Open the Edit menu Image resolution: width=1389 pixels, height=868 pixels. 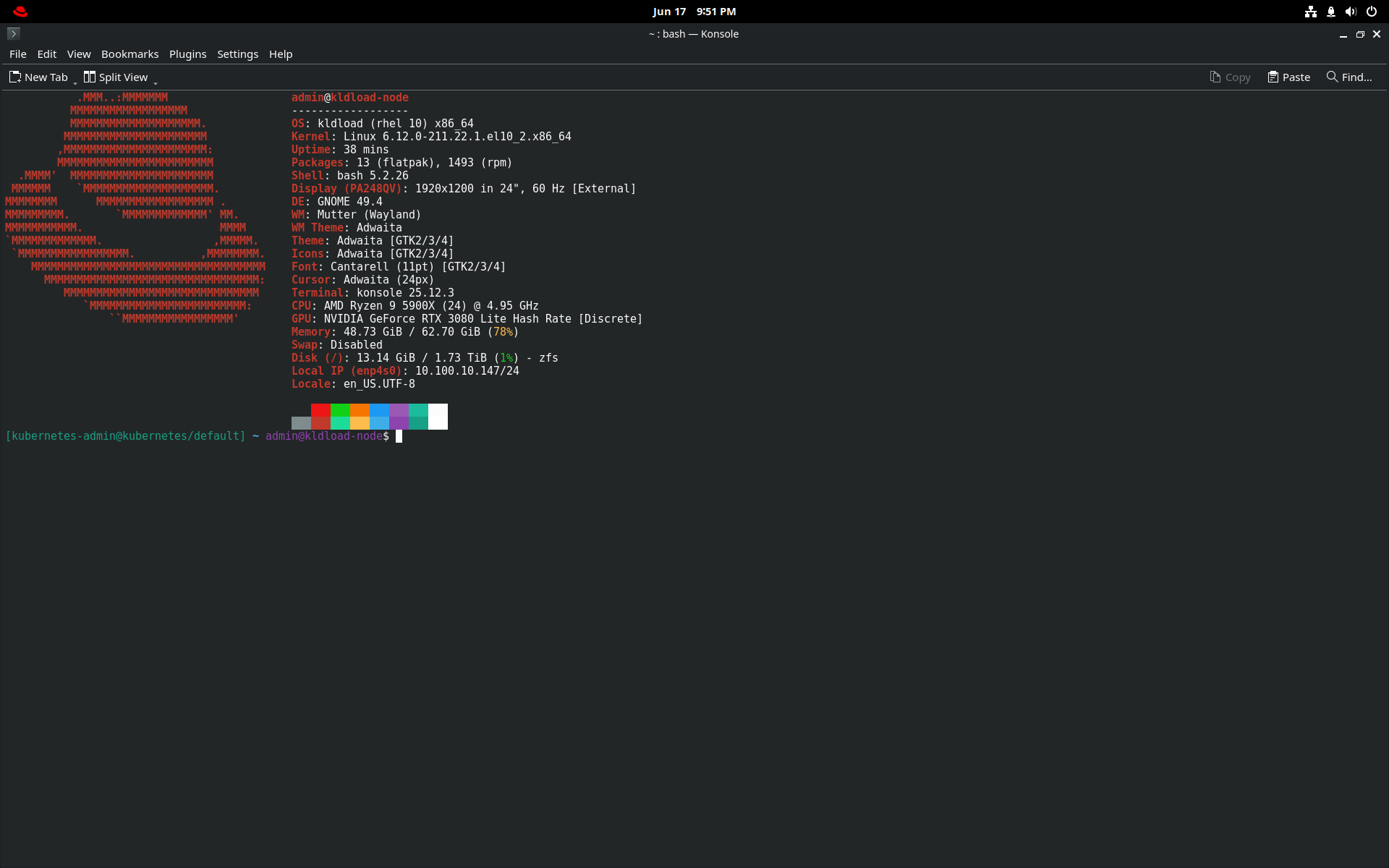click(x=47, y=54)
